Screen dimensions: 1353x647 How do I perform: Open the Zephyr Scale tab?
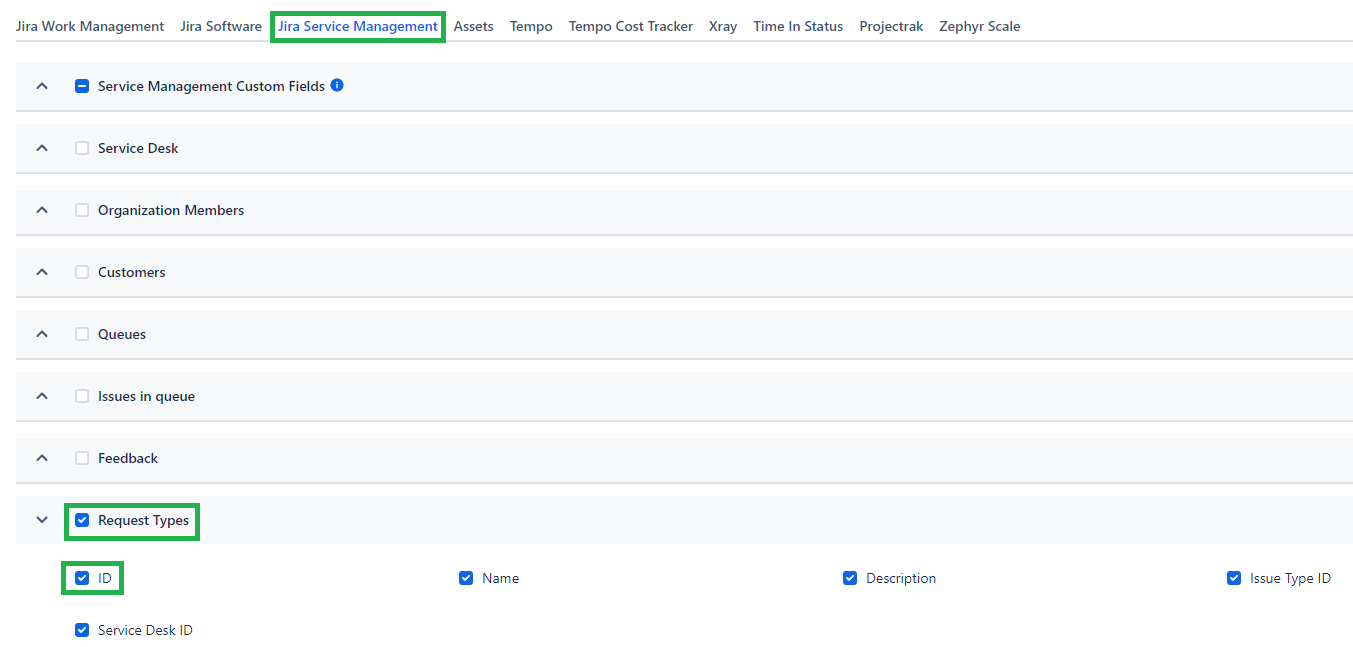pyautogui.click(x=979, y=27)
